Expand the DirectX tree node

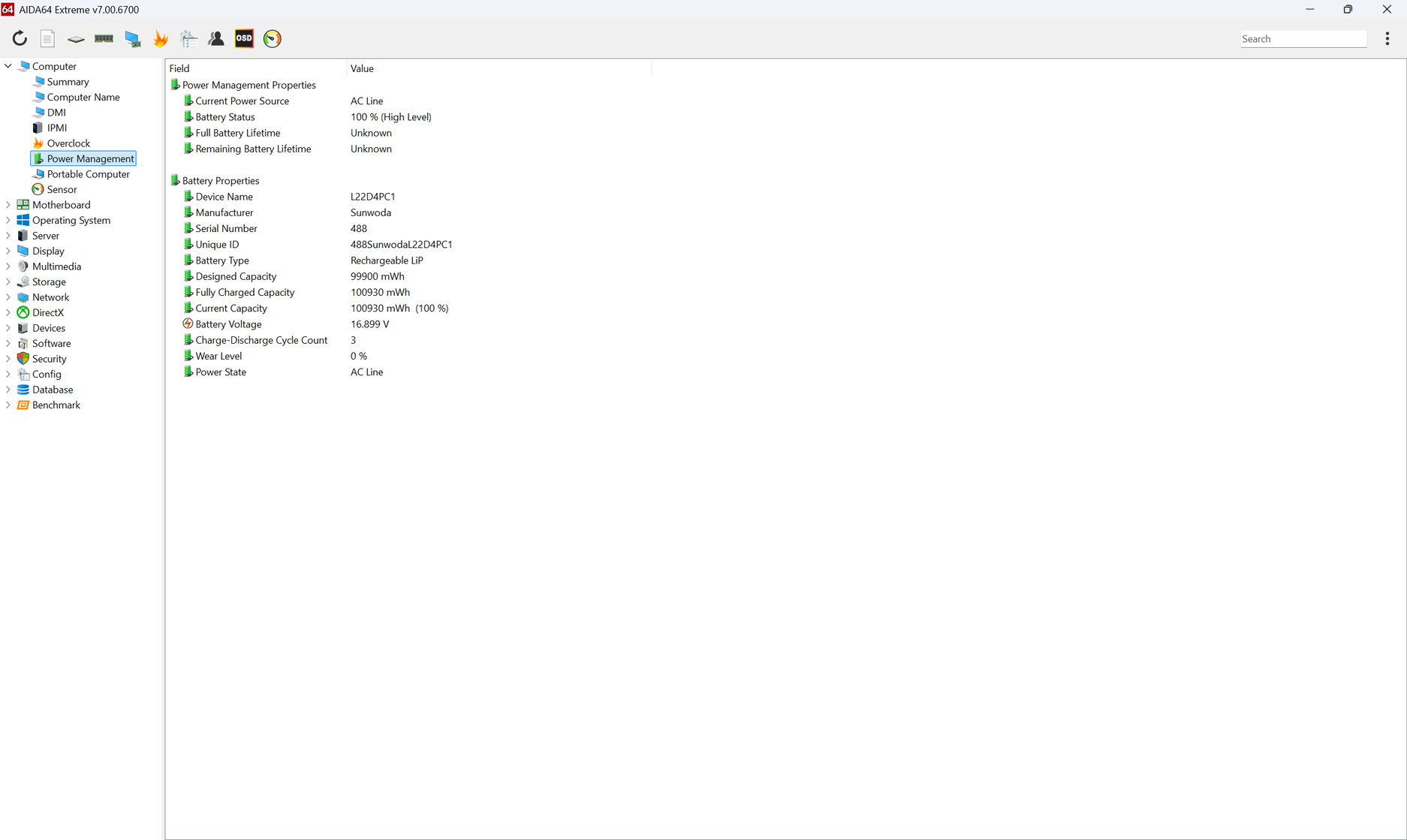point(8,312)
